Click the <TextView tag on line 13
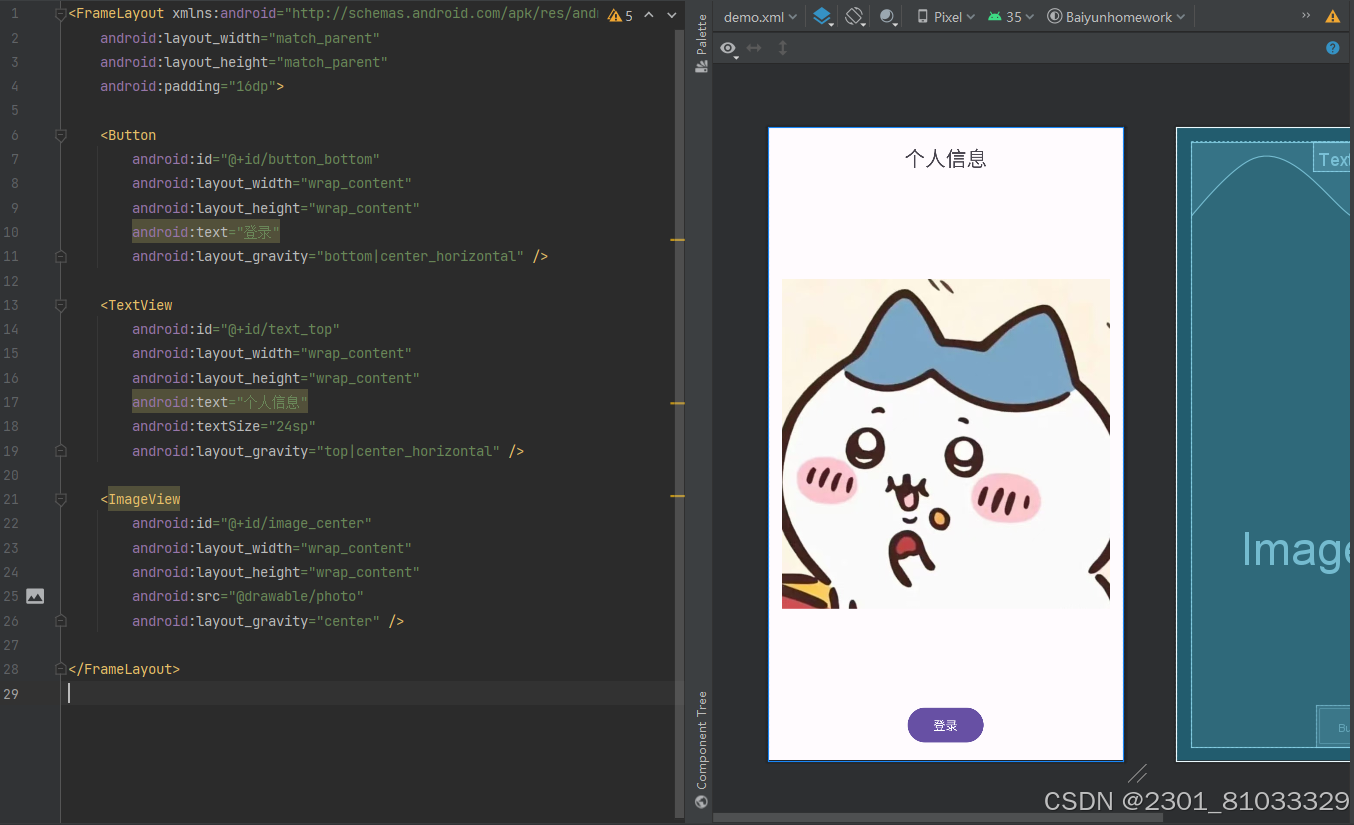The width and height of the screenshot is (1354, 825). pyautogui.click(x=136, y=305)
